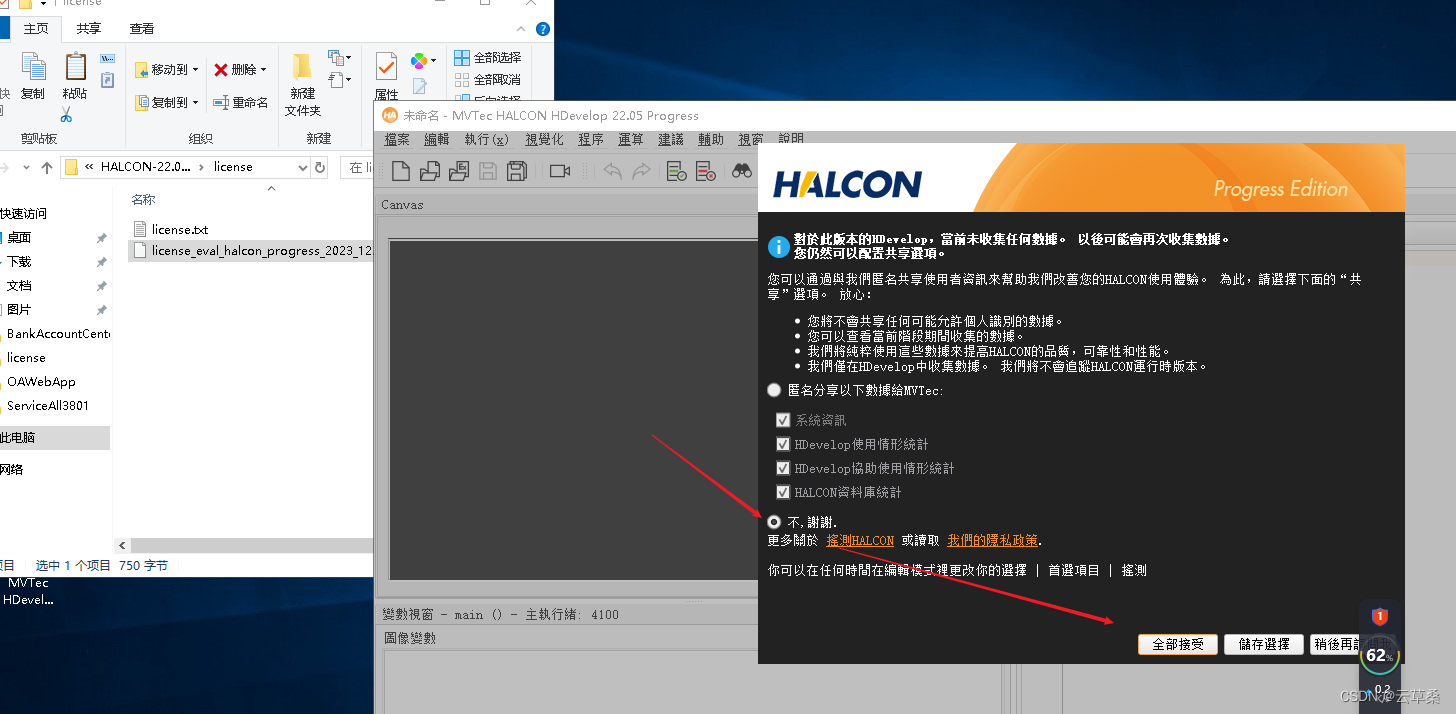Click the 62% progress circle overlay

click(1380, 656)
